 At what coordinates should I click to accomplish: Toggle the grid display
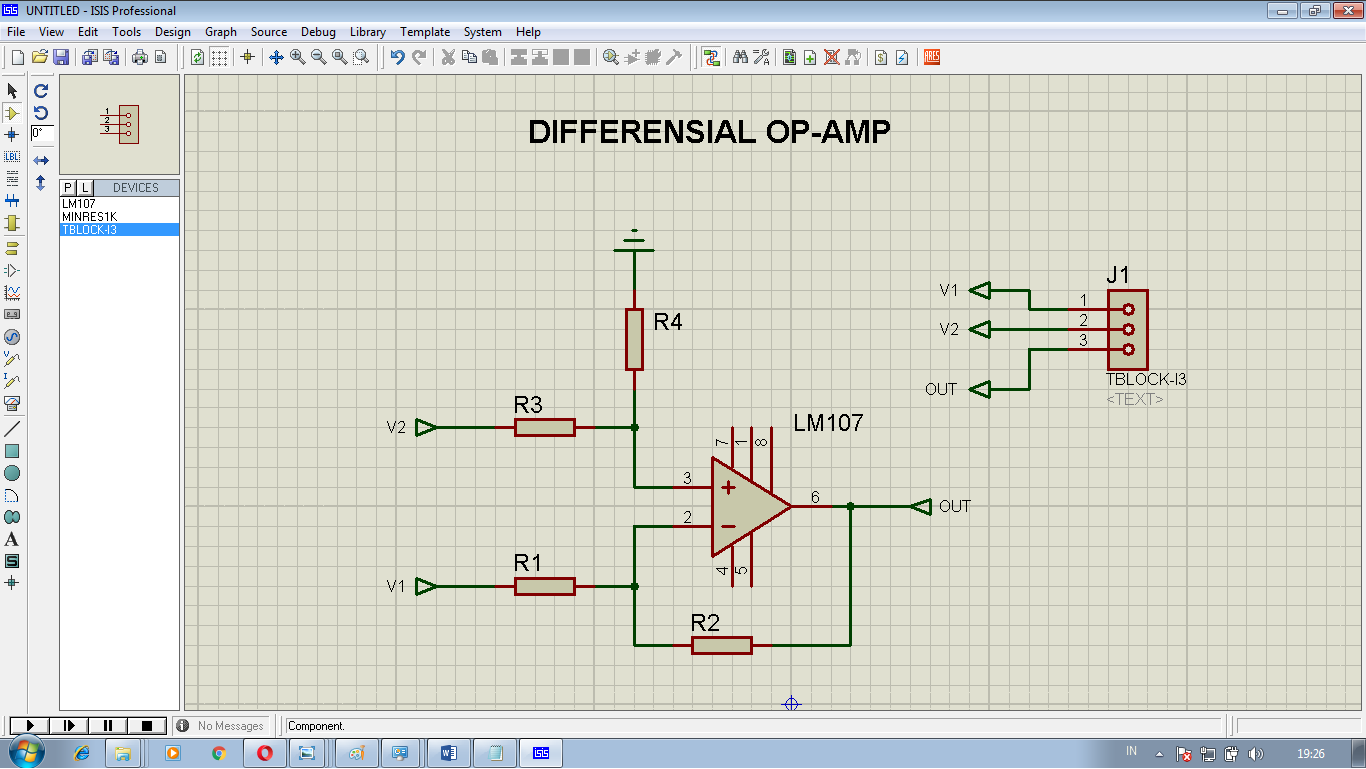point(219,57)
